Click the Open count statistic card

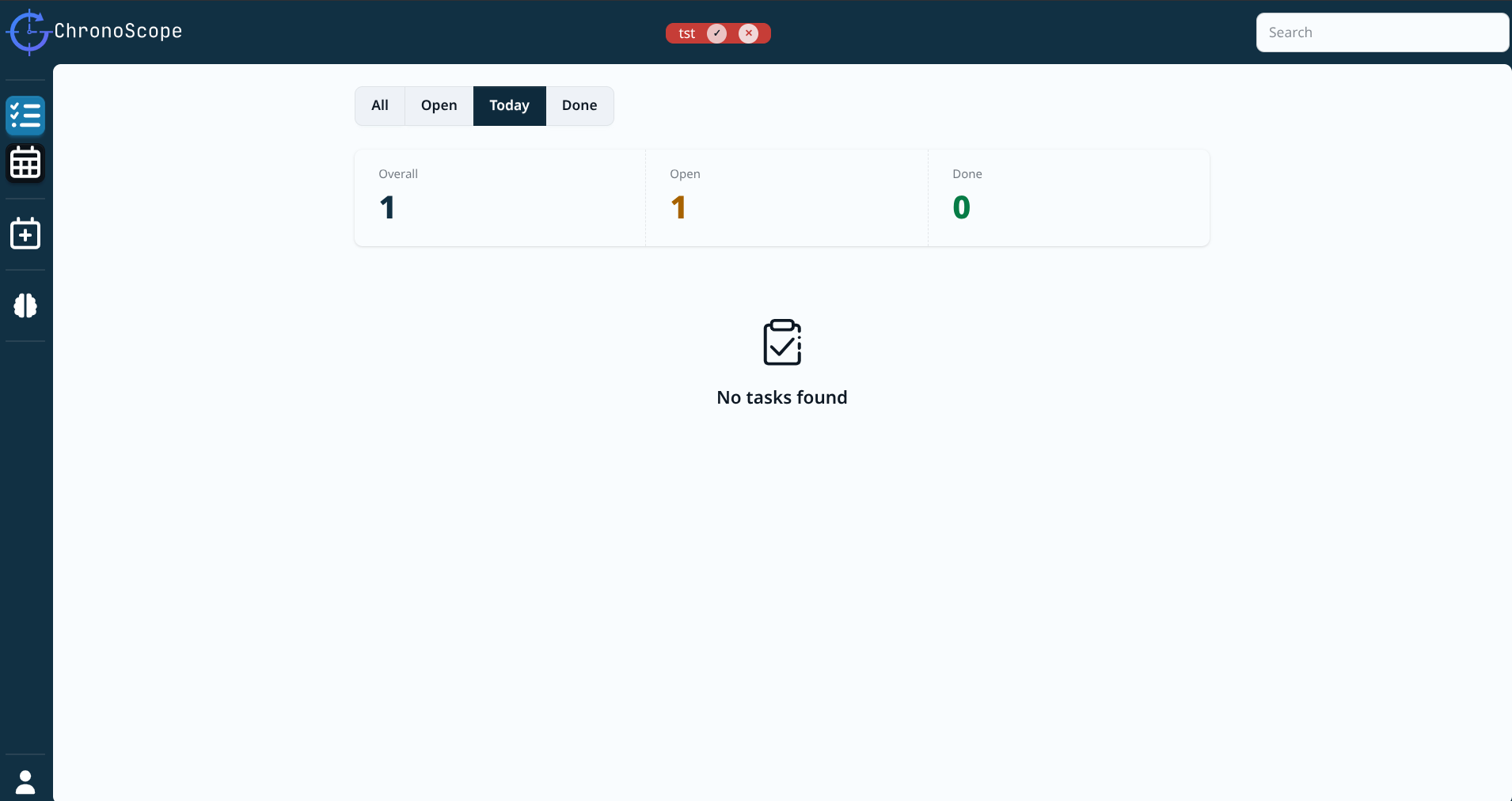pyautogui.click(x=787, y=198)
